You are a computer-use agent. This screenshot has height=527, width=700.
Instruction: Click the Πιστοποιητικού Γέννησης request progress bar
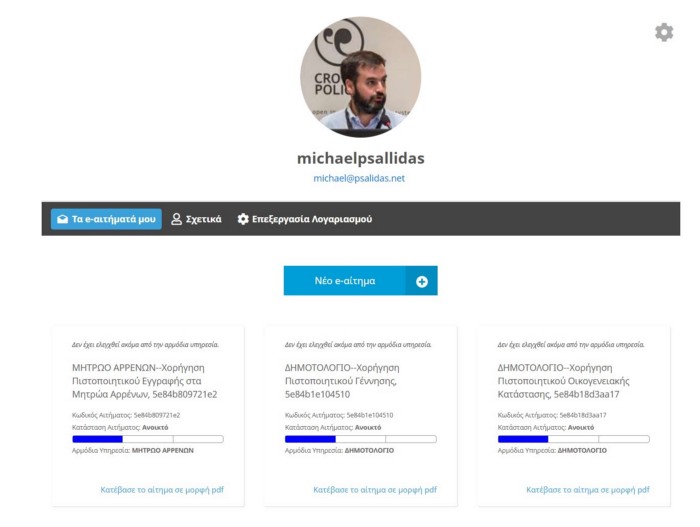tap(361, 439)
